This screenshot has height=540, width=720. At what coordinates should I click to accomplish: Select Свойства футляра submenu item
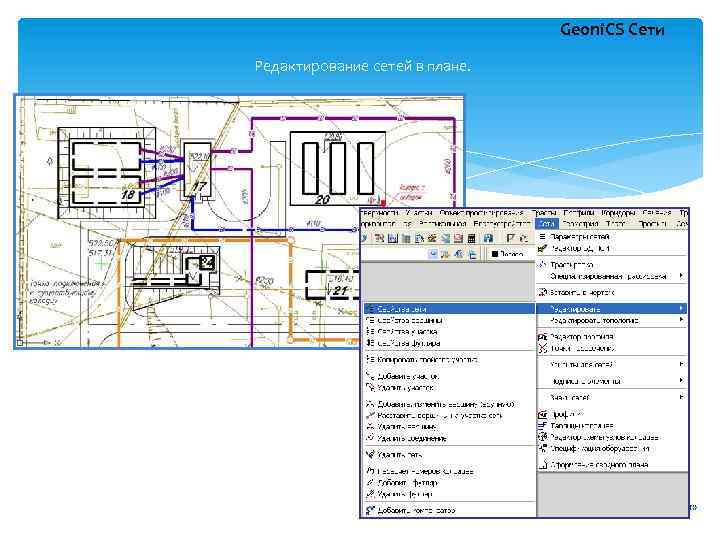409,343
